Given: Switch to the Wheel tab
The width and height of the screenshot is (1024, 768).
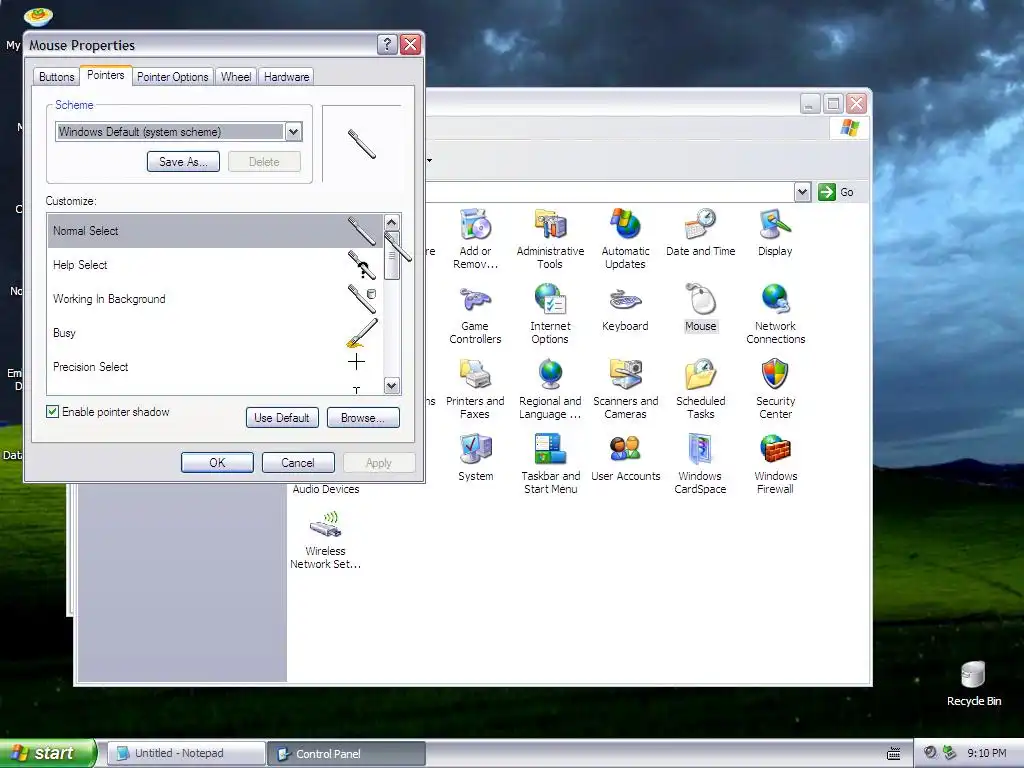Looking at the screenshot, I should [x=236, y=77].
